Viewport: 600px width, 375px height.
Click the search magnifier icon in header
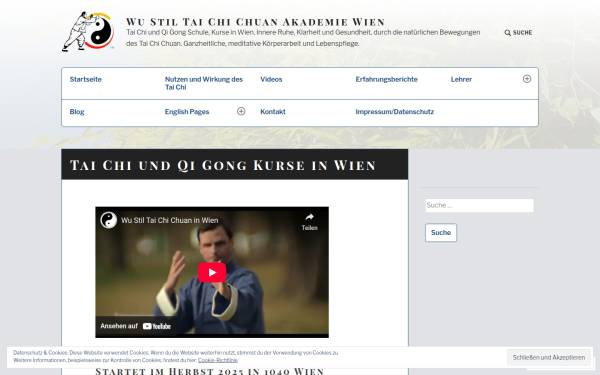pyautogui.click(x=507, y=33)
